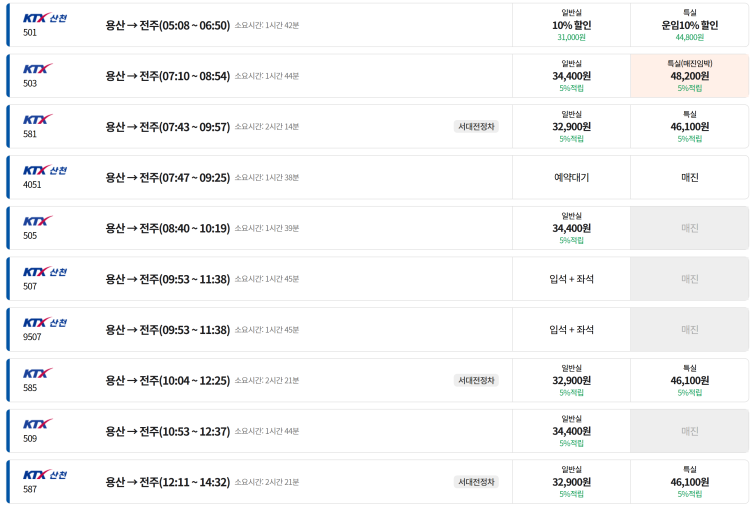Click 예약대기 for train 4051
Viewport: 750px width, 508px height.
[x=571, y=177]
